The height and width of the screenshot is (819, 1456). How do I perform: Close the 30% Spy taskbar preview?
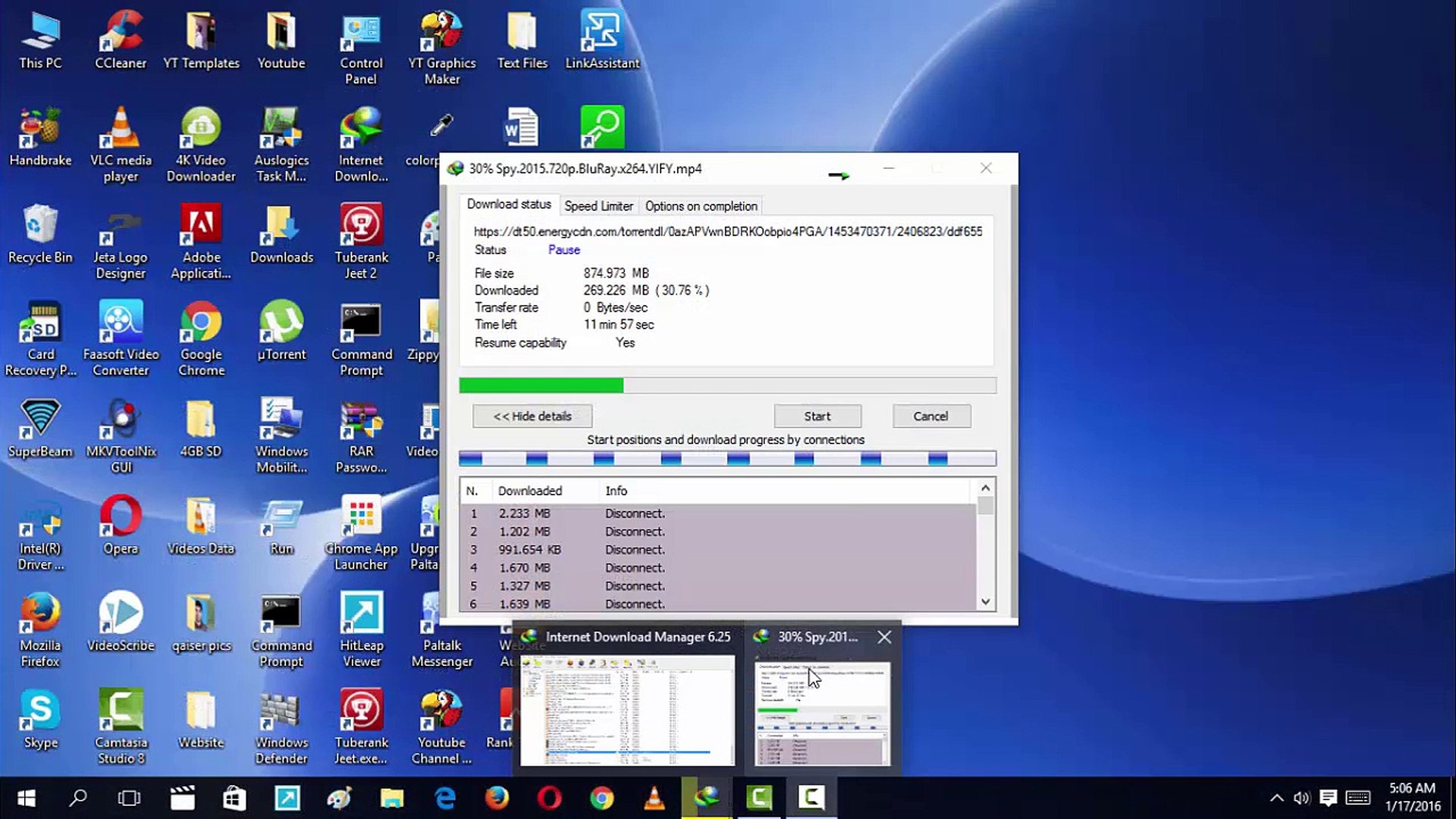[x=884, y=637]
